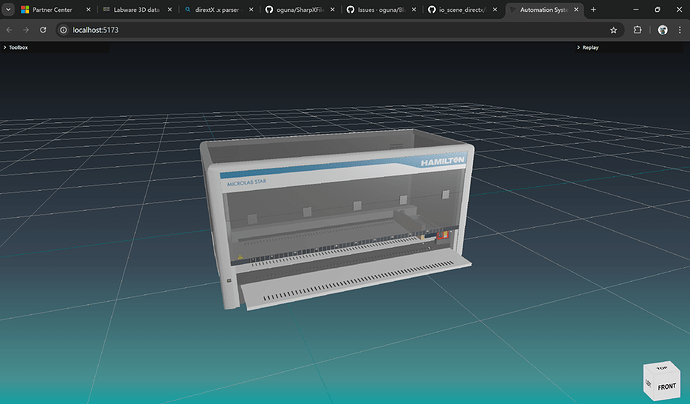Image resolution: width=690 pixels, height=404 pixels.
Task: Click the red marker inside the deck
Action: [x=442, y=235]
